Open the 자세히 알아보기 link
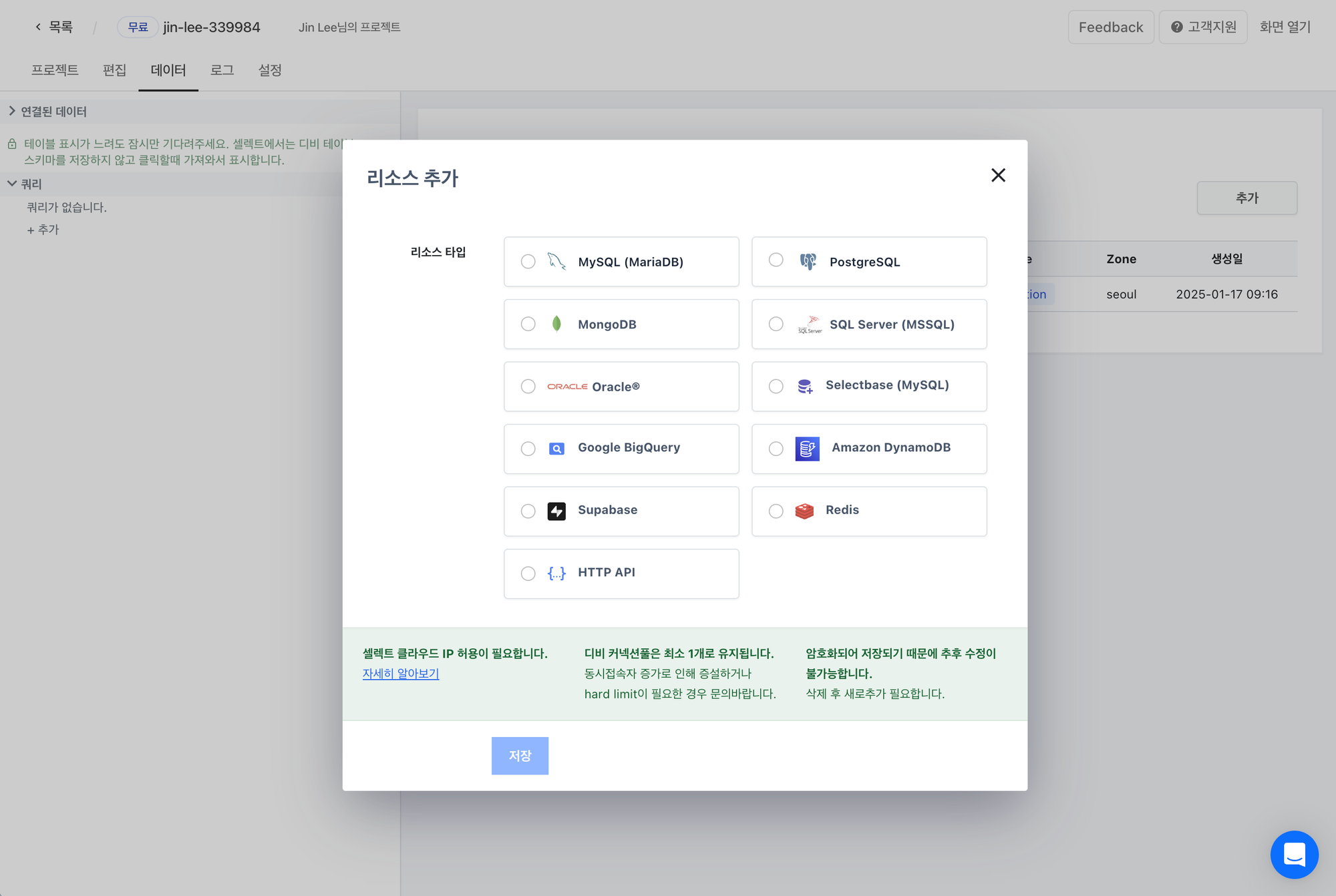 [401, 674]
